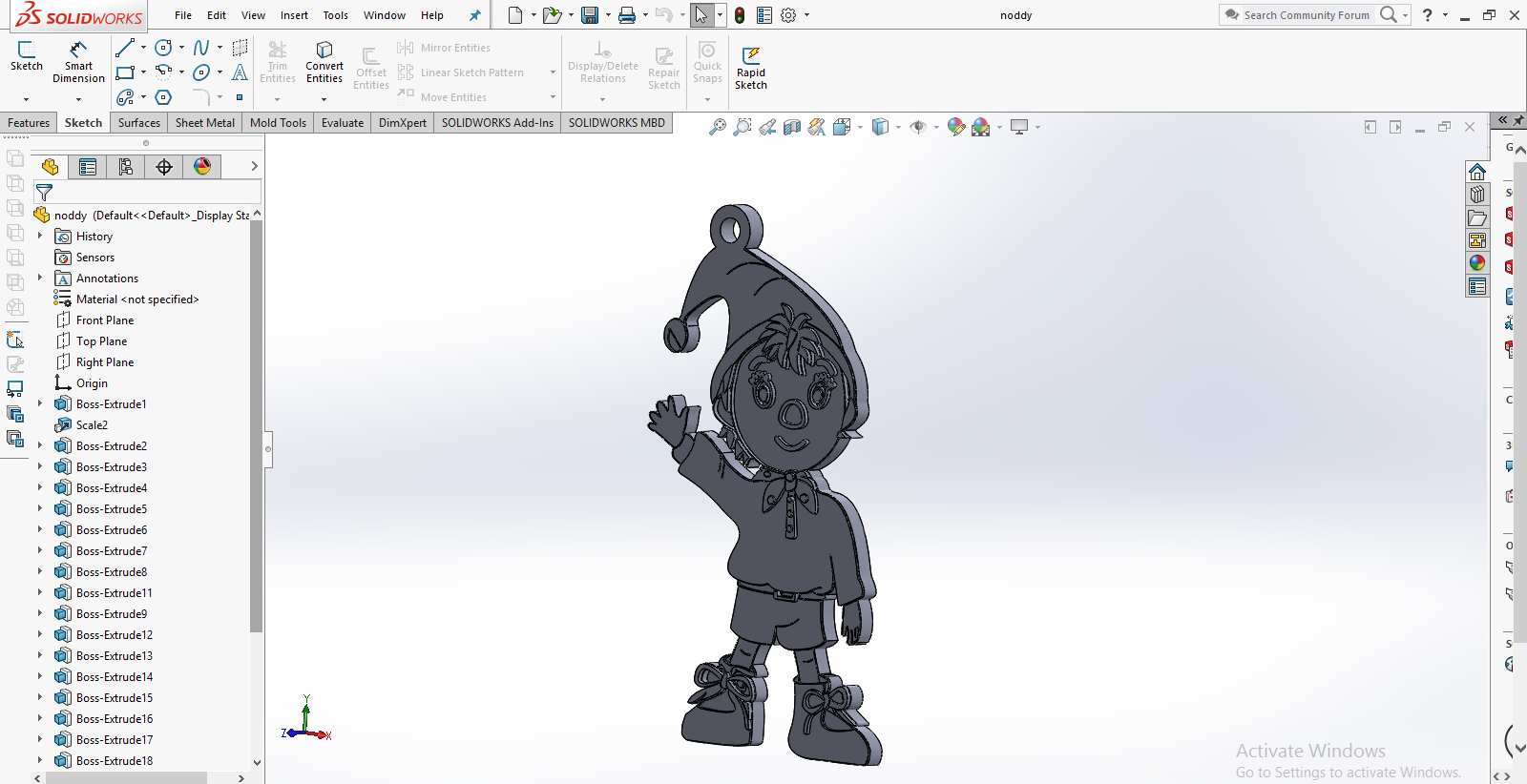
Task: Open the Insert menu
Action: pos(294,15)
